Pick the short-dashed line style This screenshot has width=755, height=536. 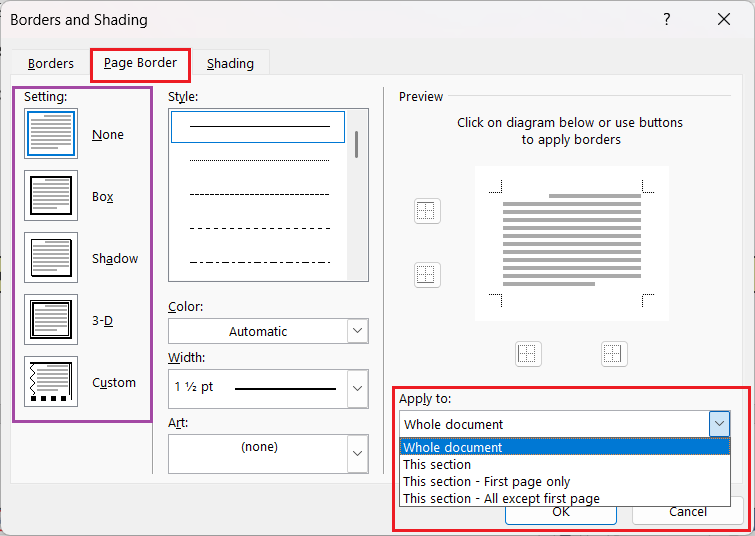259,195
